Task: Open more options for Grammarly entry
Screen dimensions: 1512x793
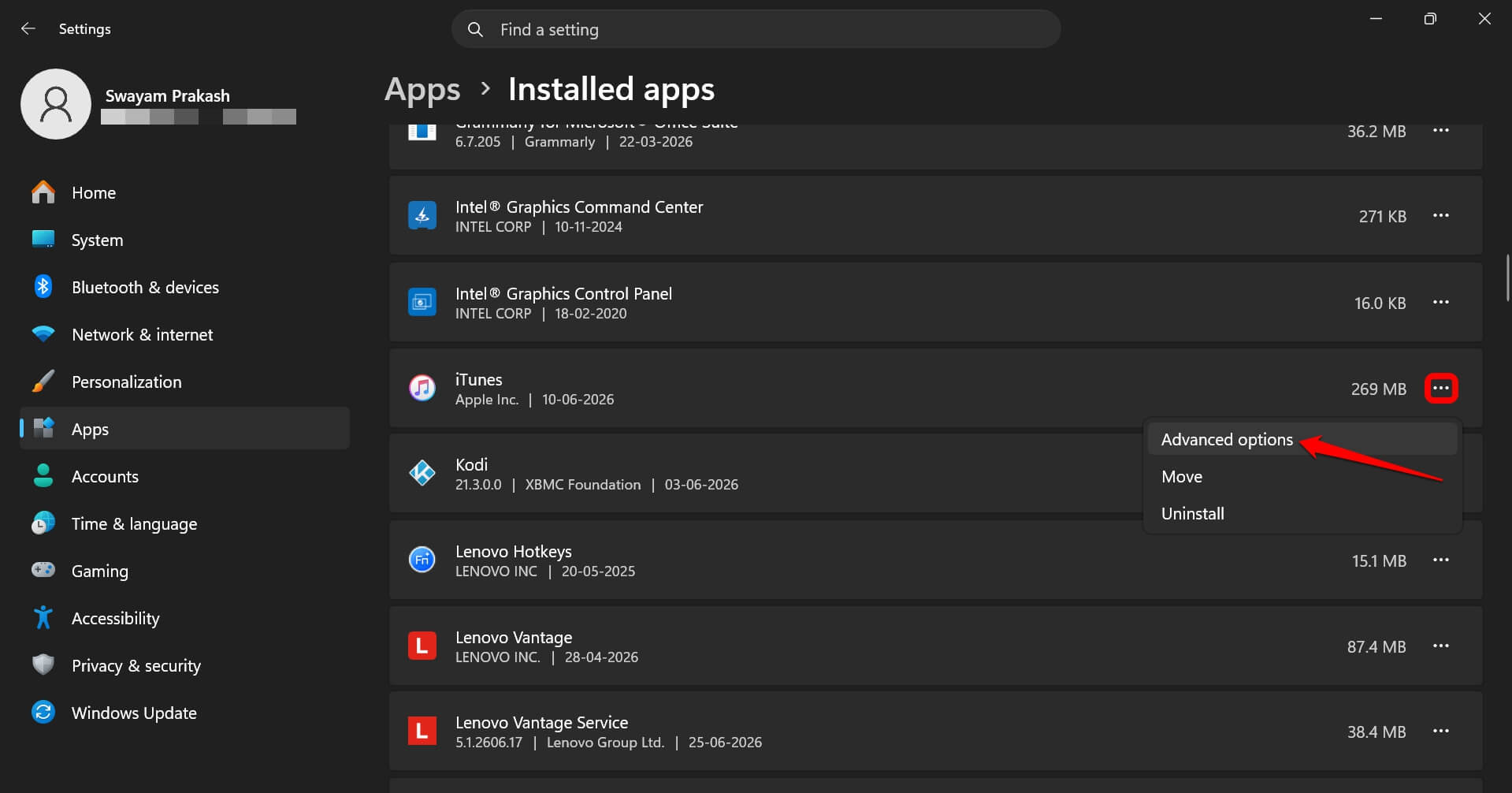Action: (1441, 131)
